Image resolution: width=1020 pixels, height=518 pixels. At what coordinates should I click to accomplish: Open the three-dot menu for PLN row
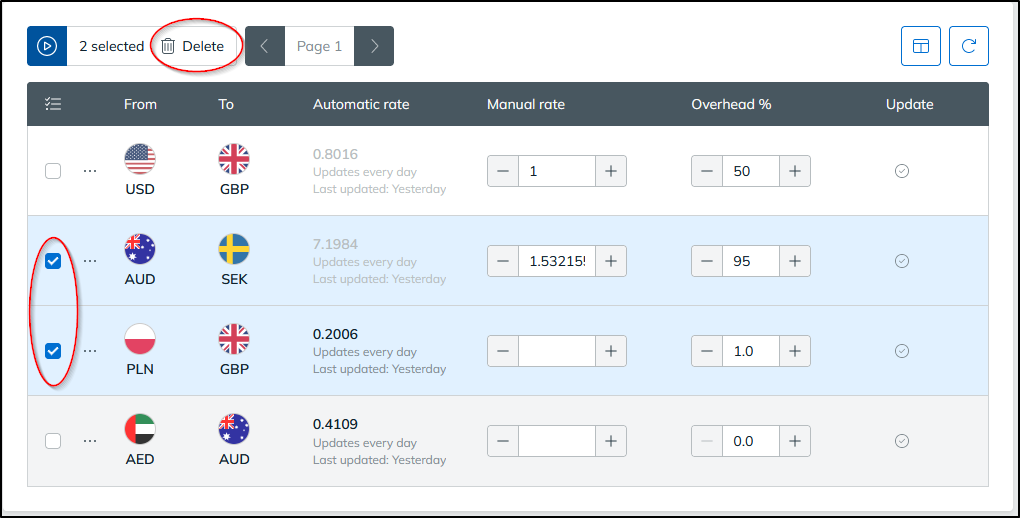point(90,351)
